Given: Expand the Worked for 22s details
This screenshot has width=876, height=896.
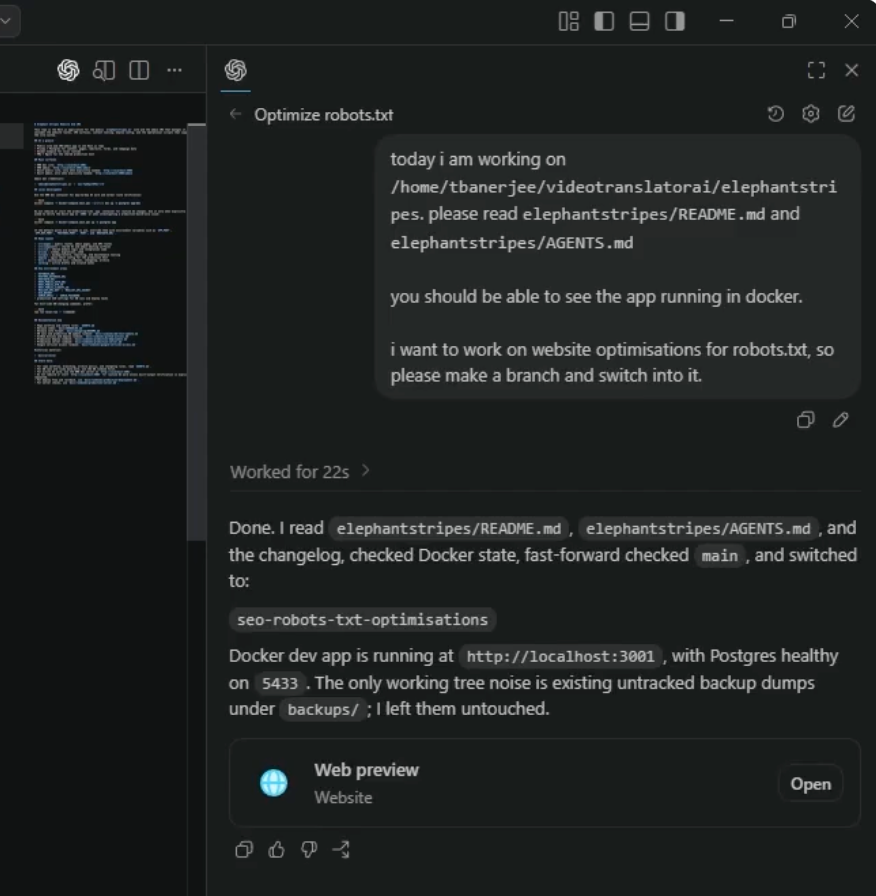Looking at the screenshot, I should (x=300, y=471).
